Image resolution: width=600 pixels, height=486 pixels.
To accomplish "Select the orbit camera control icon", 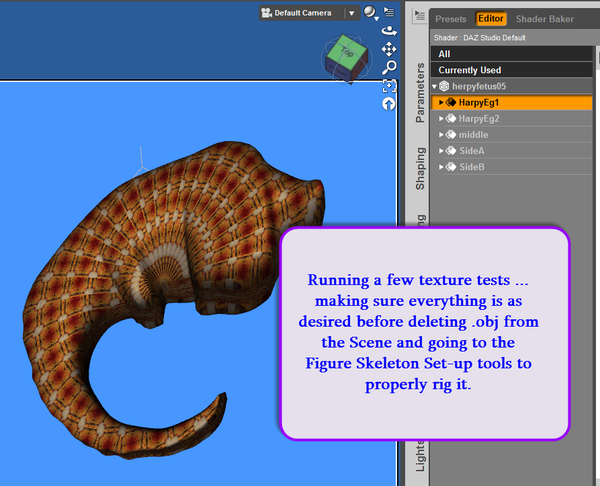I will pos(389,31).
